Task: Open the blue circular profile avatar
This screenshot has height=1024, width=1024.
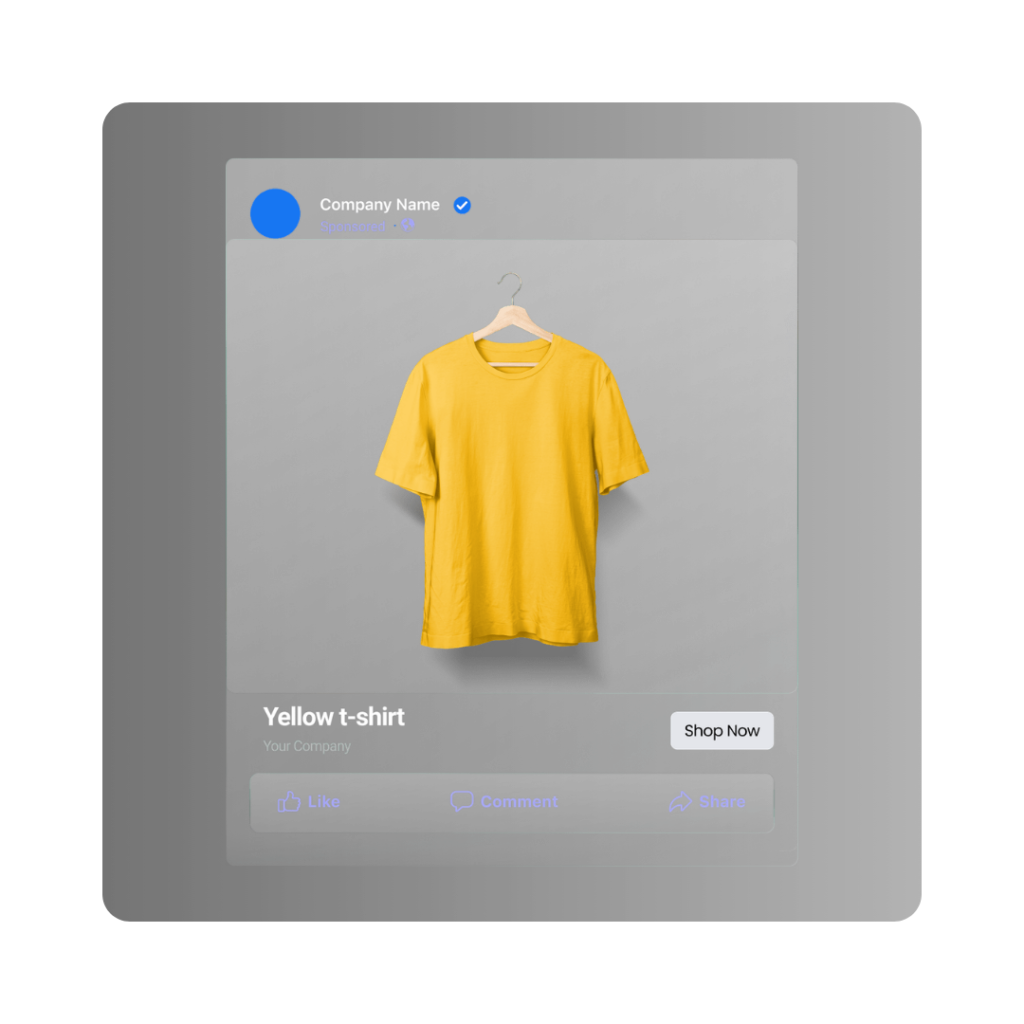Action: coord(275,213)
